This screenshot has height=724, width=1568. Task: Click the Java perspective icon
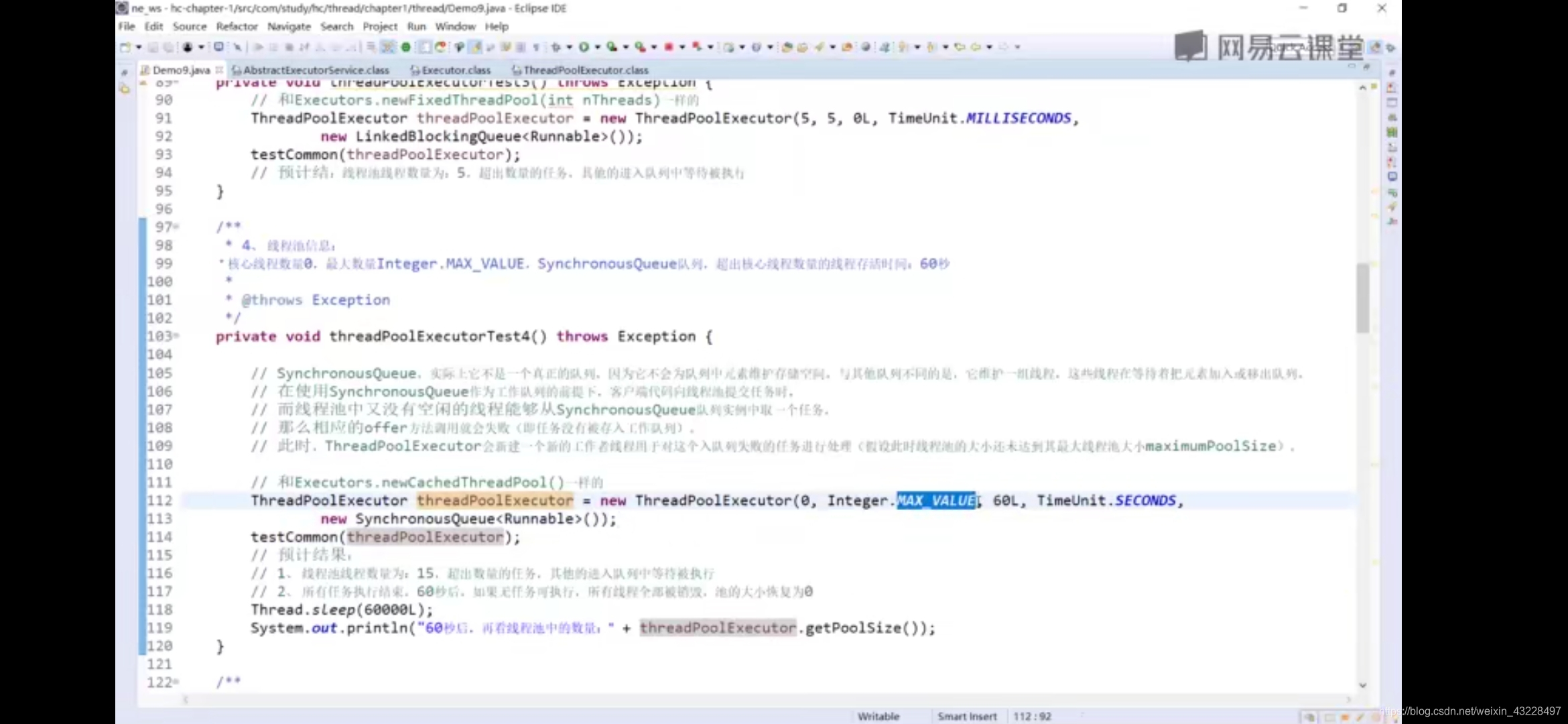1376,47
